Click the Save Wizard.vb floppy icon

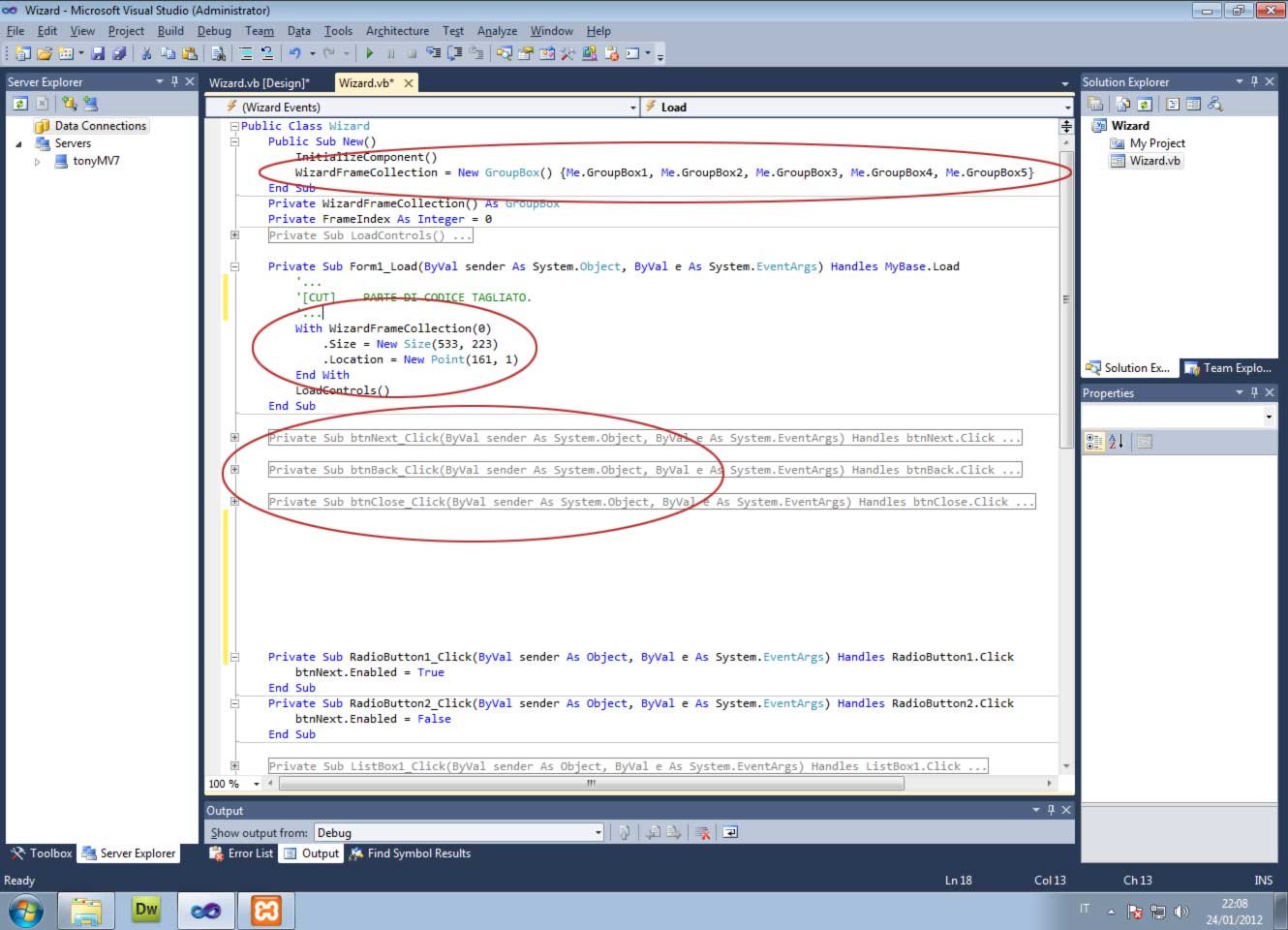click(98, 53)
